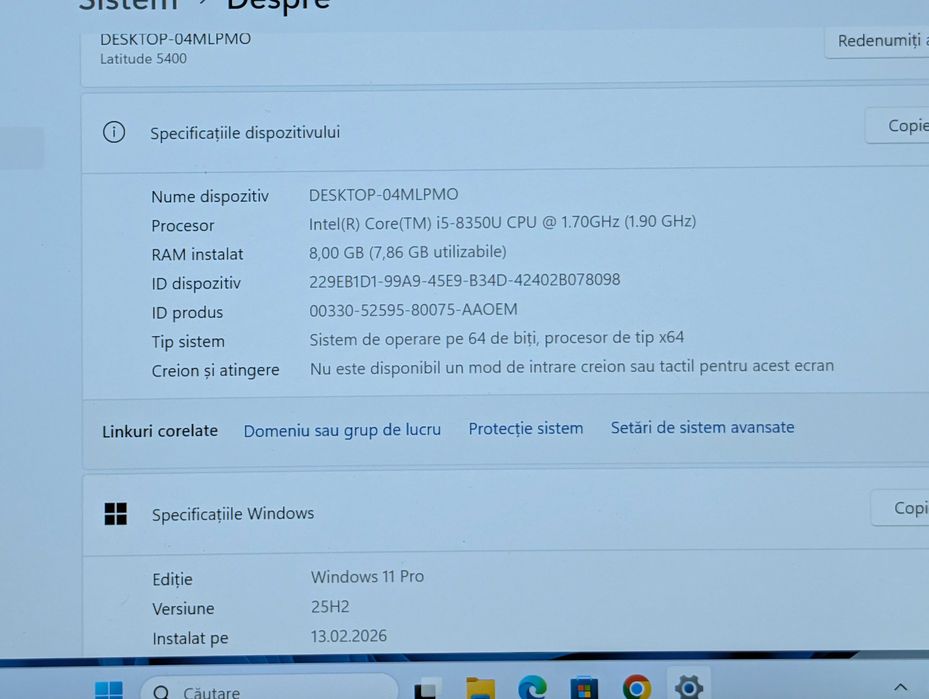This screenshot has height=699, width=929.
Task: Go back via Sistem breadcrumb
Action: point(128,5)
